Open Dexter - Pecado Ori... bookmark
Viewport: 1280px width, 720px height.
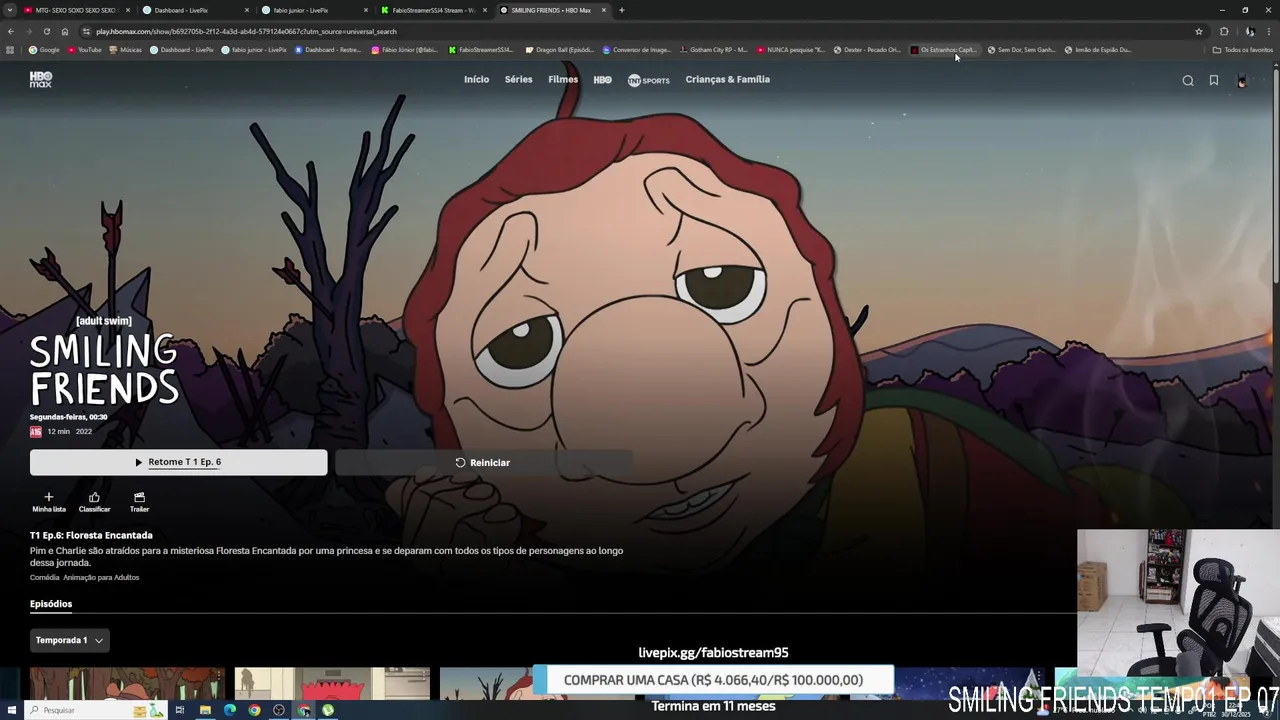point(867,50)
